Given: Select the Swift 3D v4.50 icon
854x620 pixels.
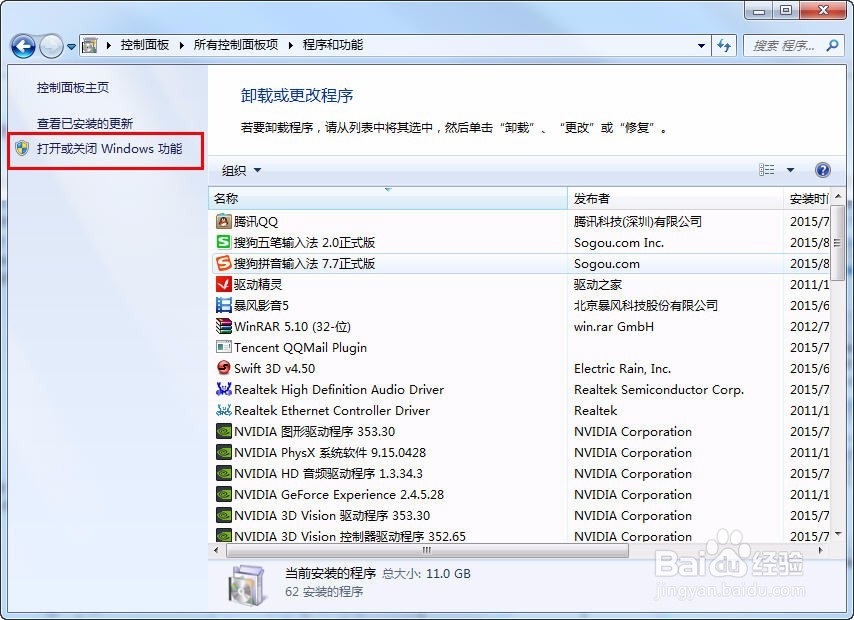Looking at the screenshot, I should [224, 368].
